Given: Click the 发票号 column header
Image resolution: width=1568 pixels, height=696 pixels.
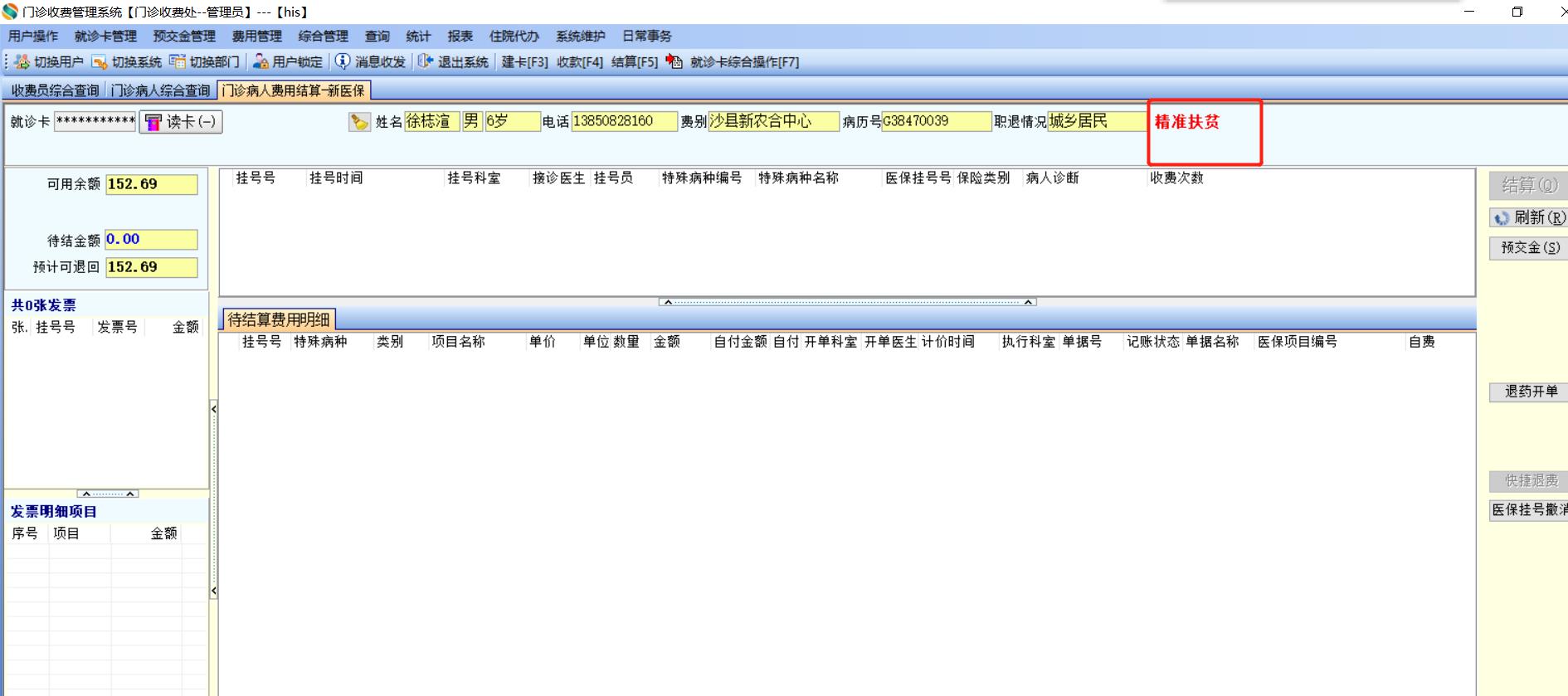Looking at the screenshot, I should [117, 328].
